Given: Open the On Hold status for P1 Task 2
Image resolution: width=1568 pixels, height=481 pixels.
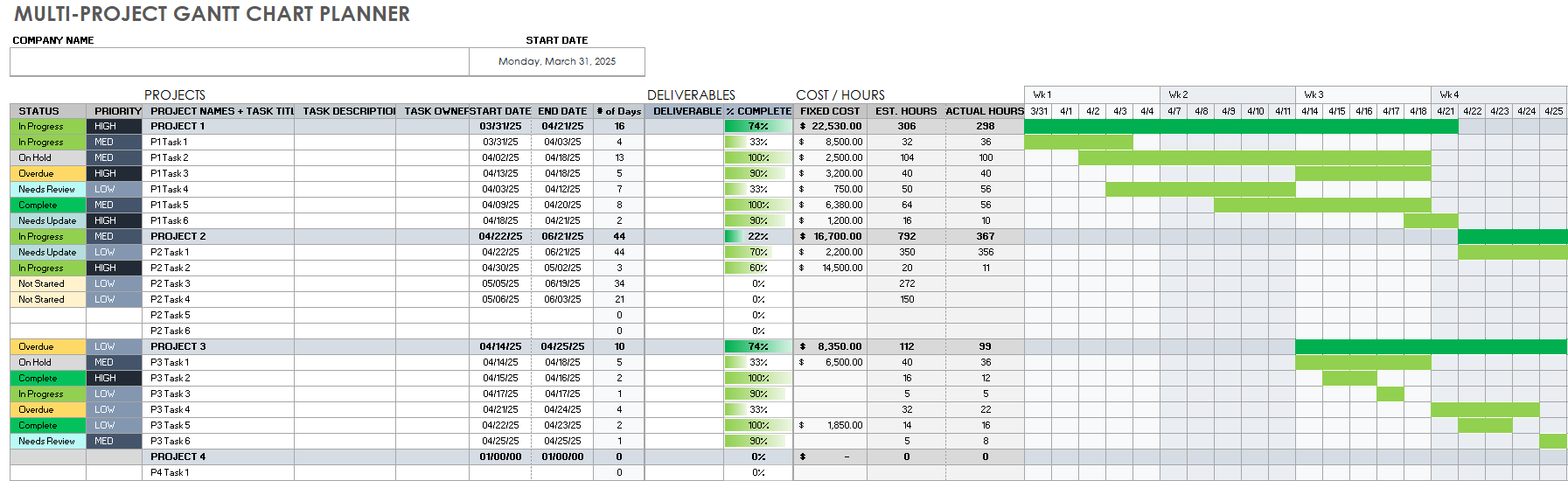Looking at the screenshot, I should [47, 157].
